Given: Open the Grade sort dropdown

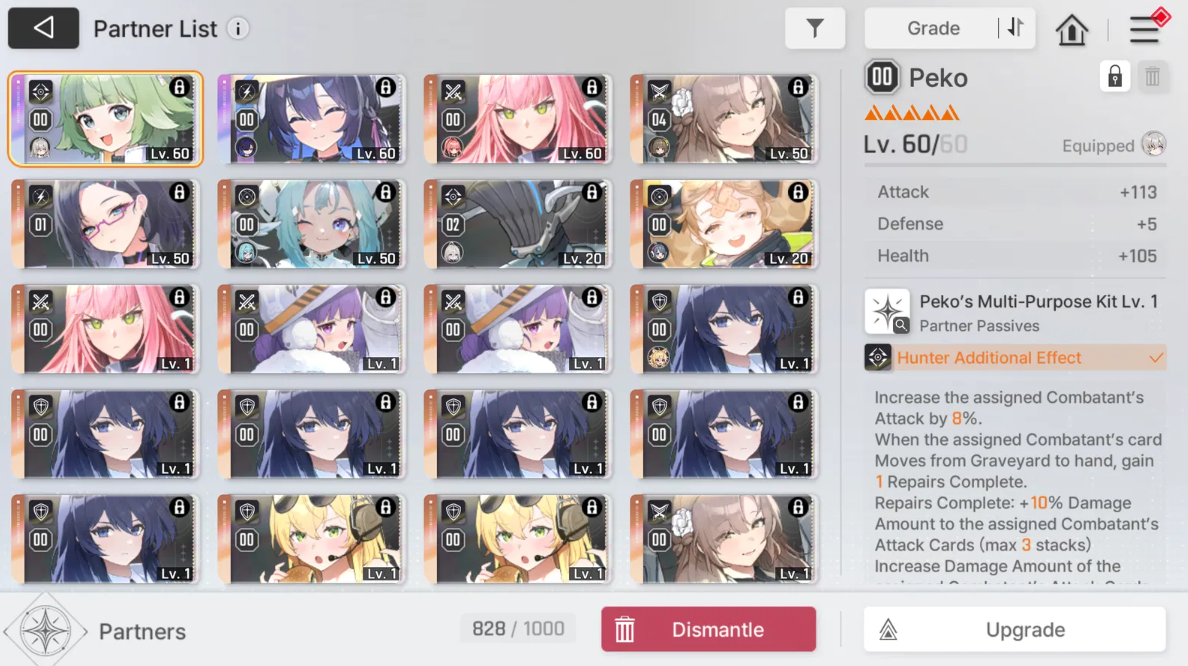Looking at the screenshot, I should 933,28.
